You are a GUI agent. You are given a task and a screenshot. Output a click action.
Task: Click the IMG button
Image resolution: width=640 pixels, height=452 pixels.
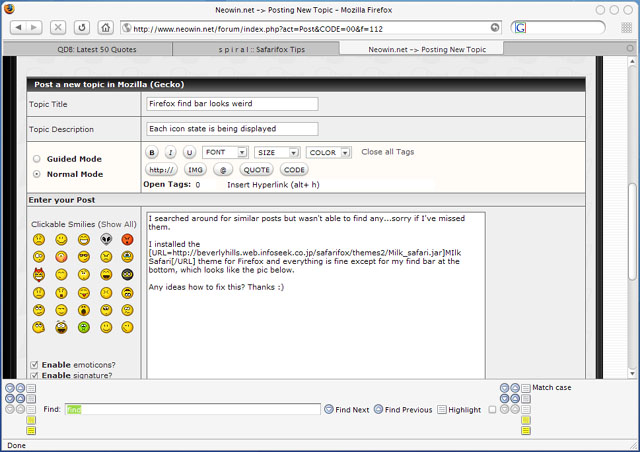(195, 169)
